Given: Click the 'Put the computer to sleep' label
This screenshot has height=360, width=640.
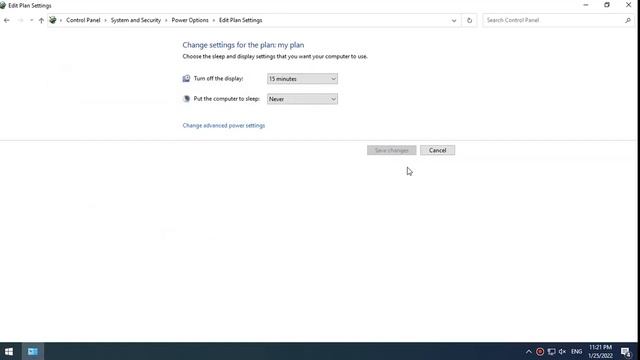Looking at the screenshot, I should [227, 98].
